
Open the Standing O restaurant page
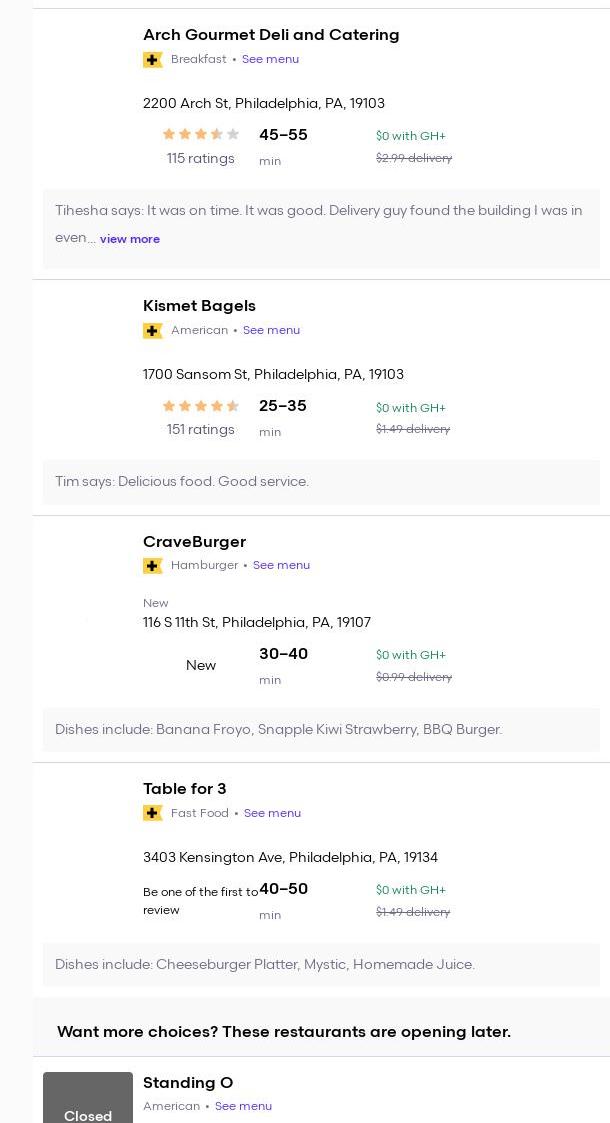click(188, 1083)
